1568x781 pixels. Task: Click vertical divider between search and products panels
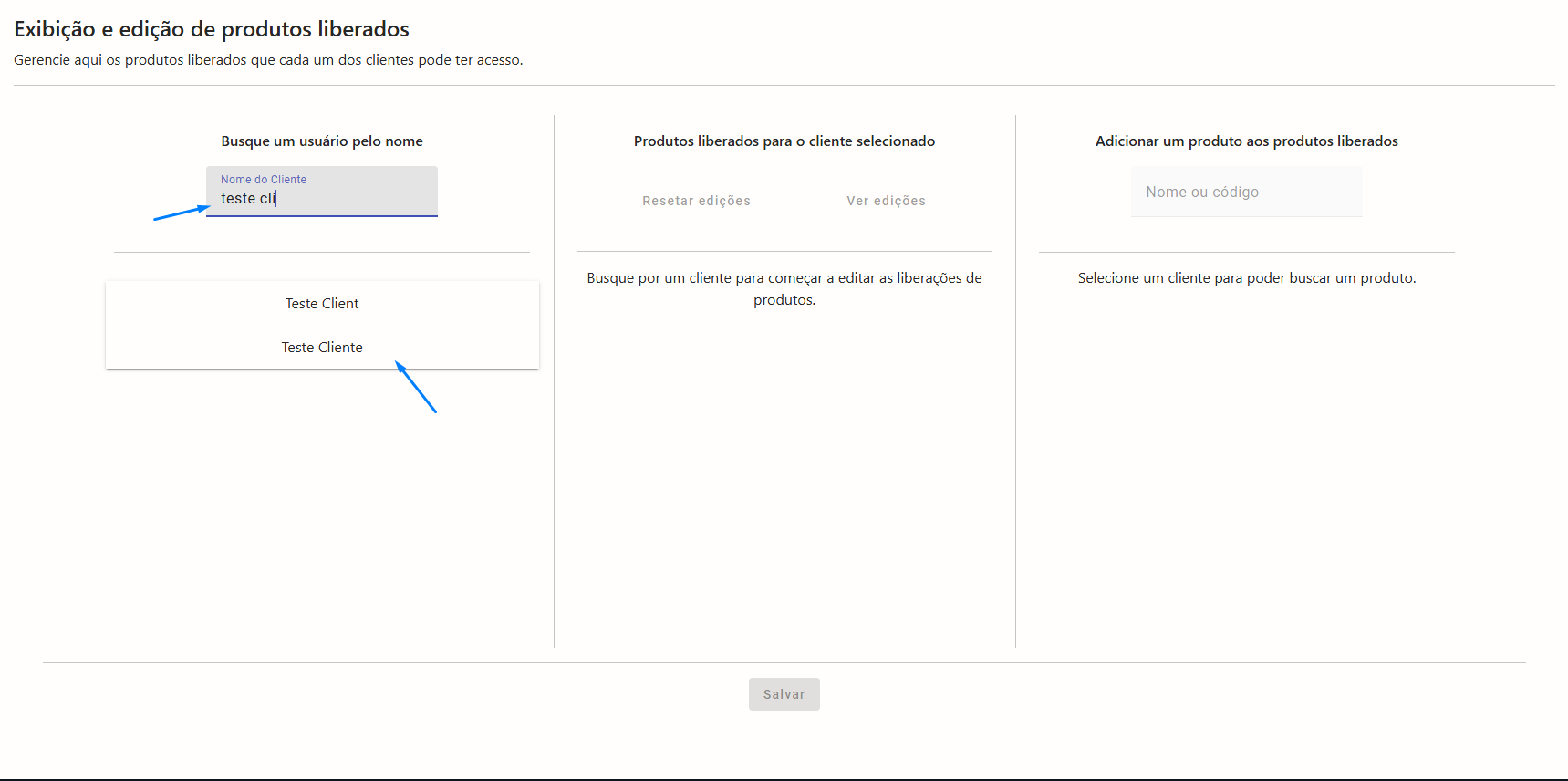(554, 381)
